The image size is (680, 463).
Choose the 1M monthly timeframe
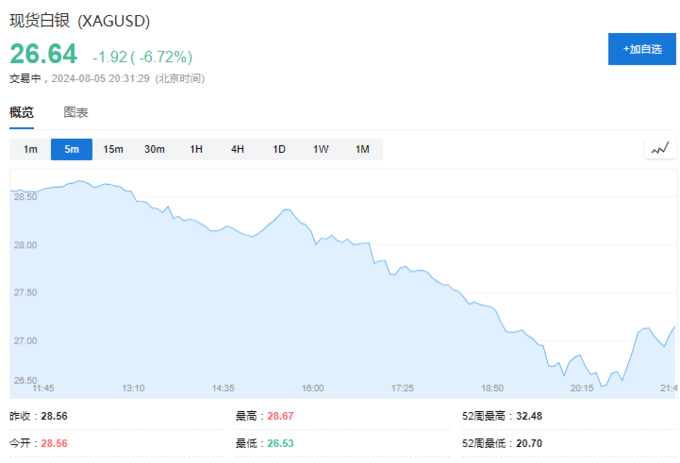(362, 149)
